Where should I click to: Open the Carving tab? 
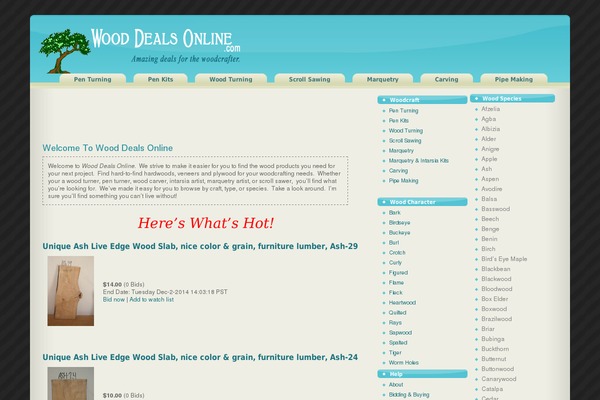click(447, 79)
